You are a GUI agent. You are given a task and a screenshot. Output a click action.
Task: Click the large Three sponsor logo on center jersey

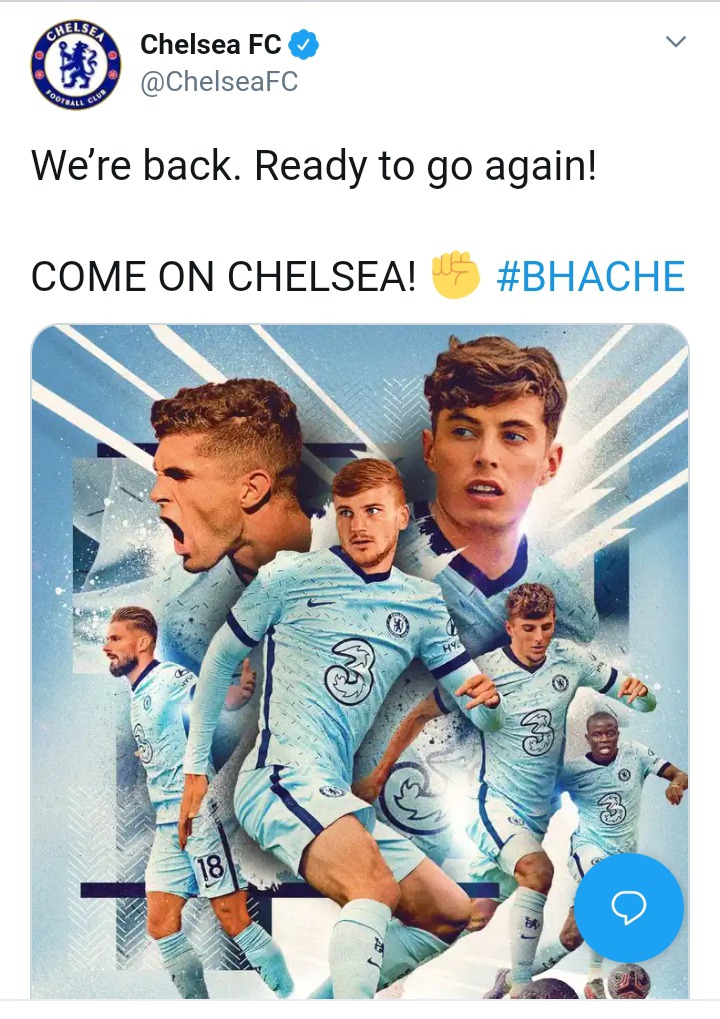pos(350,672)
